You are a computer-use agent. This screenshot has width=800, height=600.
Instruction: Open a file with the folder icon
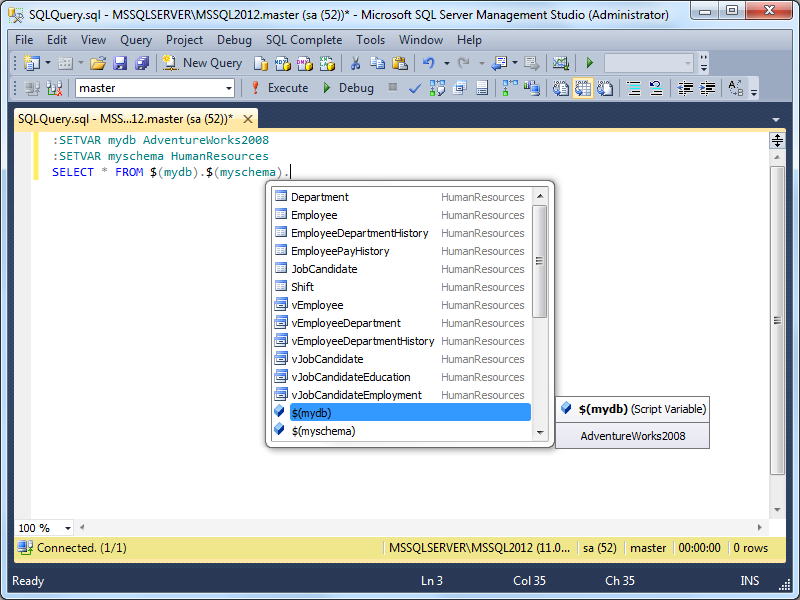click(97, 63)
